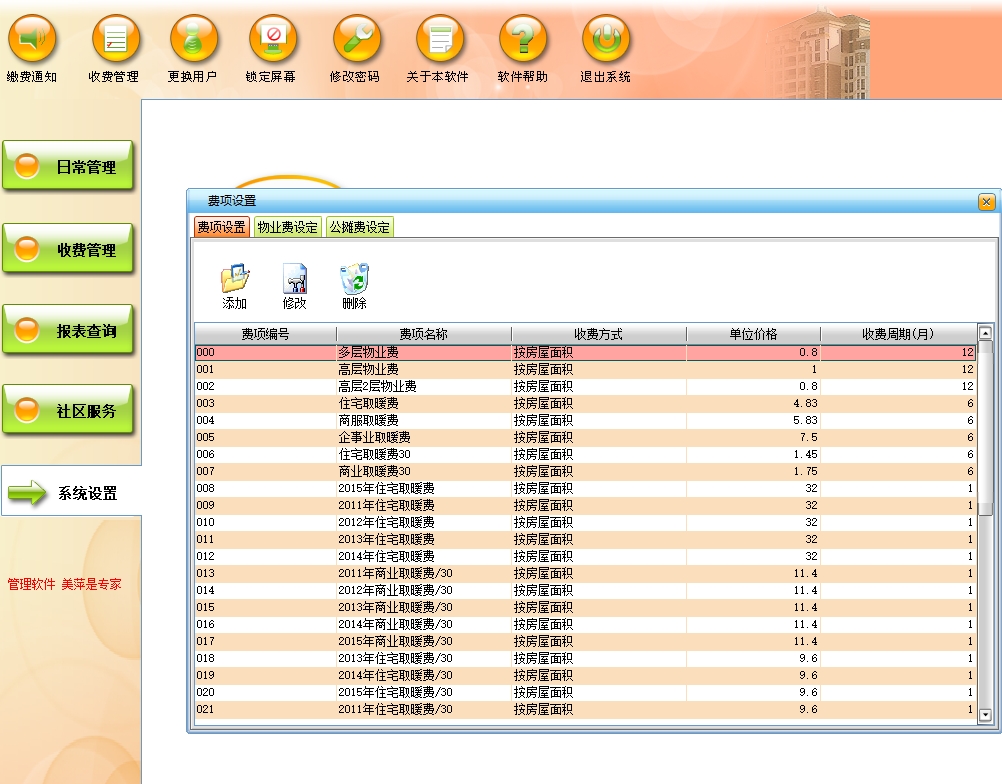Click the 修改 edit icon

[x=295, y=279]
